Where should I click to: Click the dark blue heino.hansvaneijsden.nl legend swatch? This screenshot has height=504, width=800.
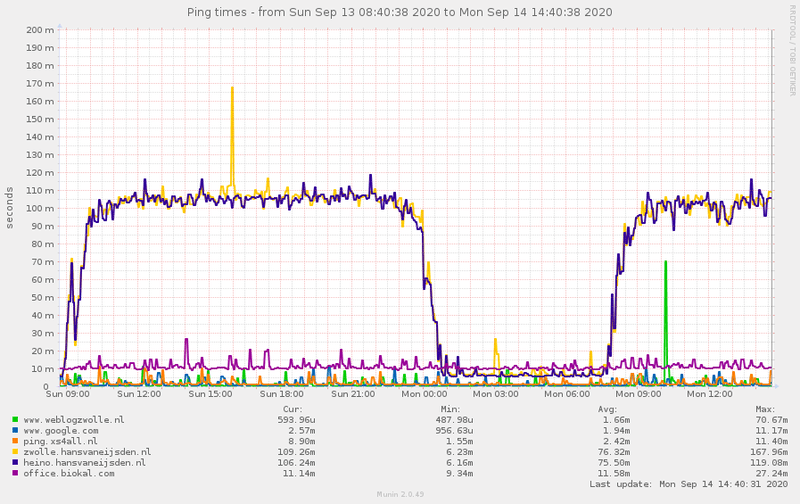tap(15, 462)
